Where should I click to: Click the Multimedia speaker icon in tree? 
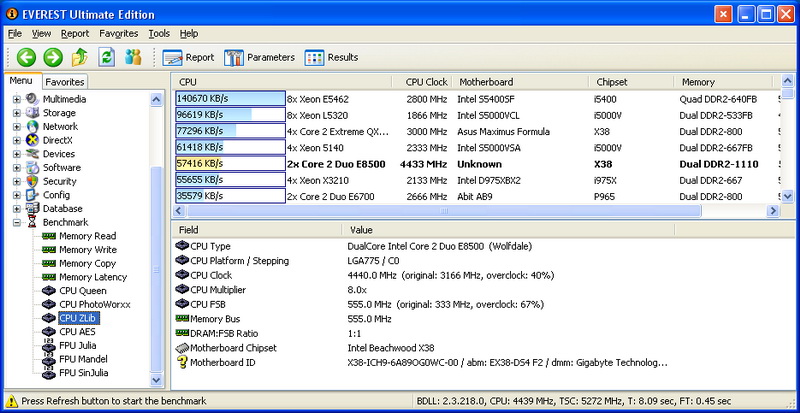[x=32, y=99]
